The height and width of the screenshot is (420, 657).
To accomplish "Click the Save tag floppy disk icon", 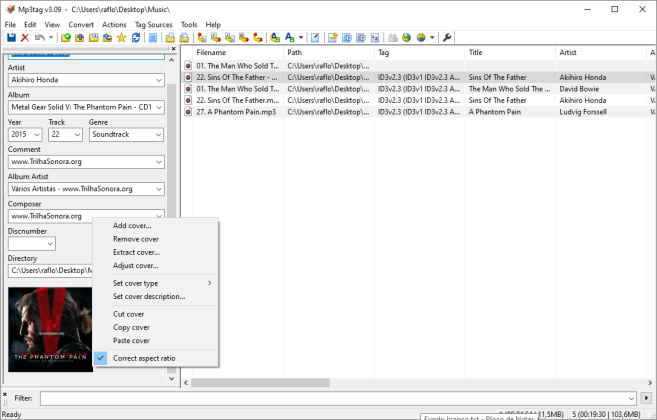I will click(11, 38).
